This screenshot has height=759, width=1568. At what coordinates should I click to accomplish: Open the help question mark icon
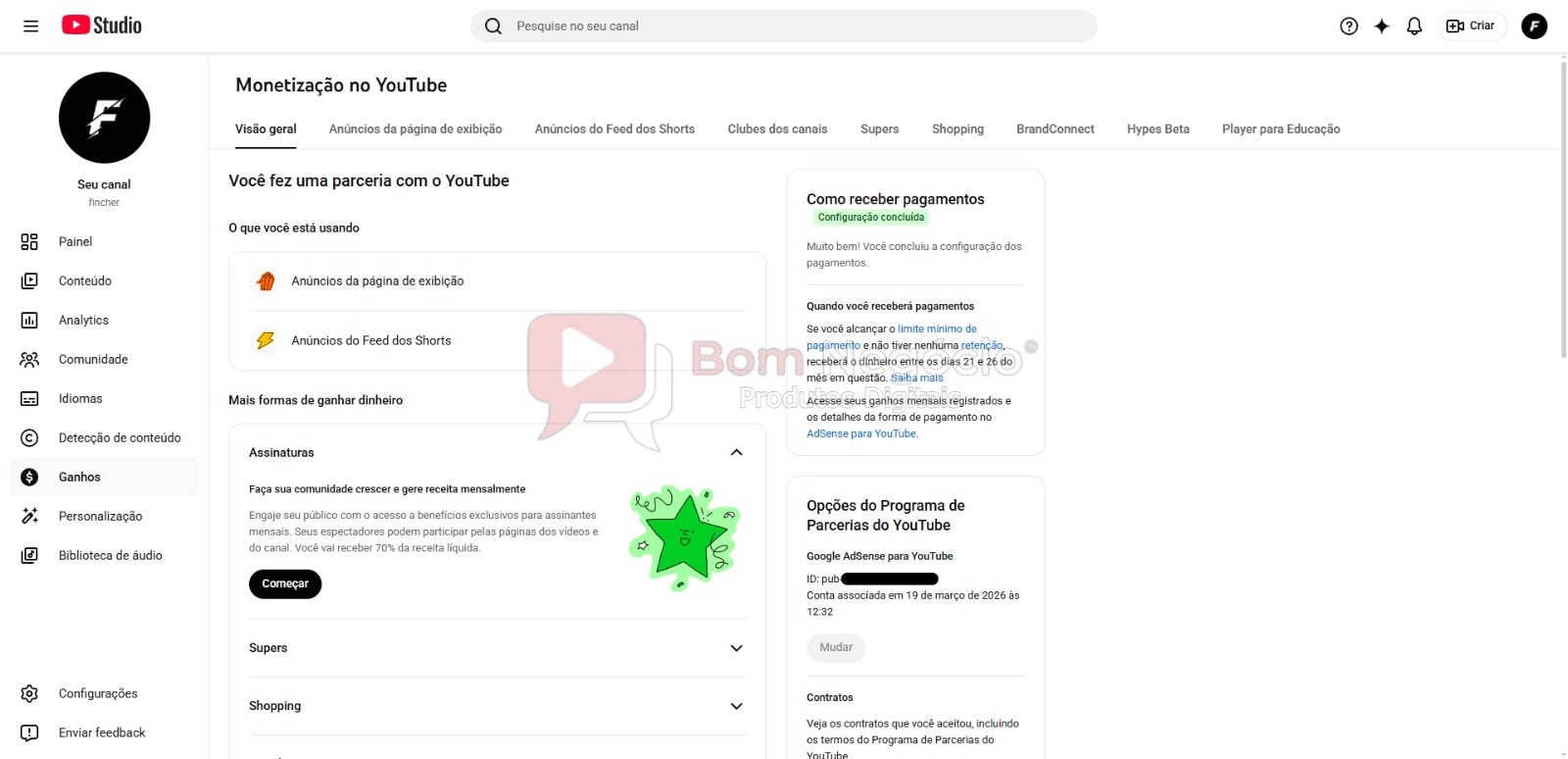tap(1348, 26)
